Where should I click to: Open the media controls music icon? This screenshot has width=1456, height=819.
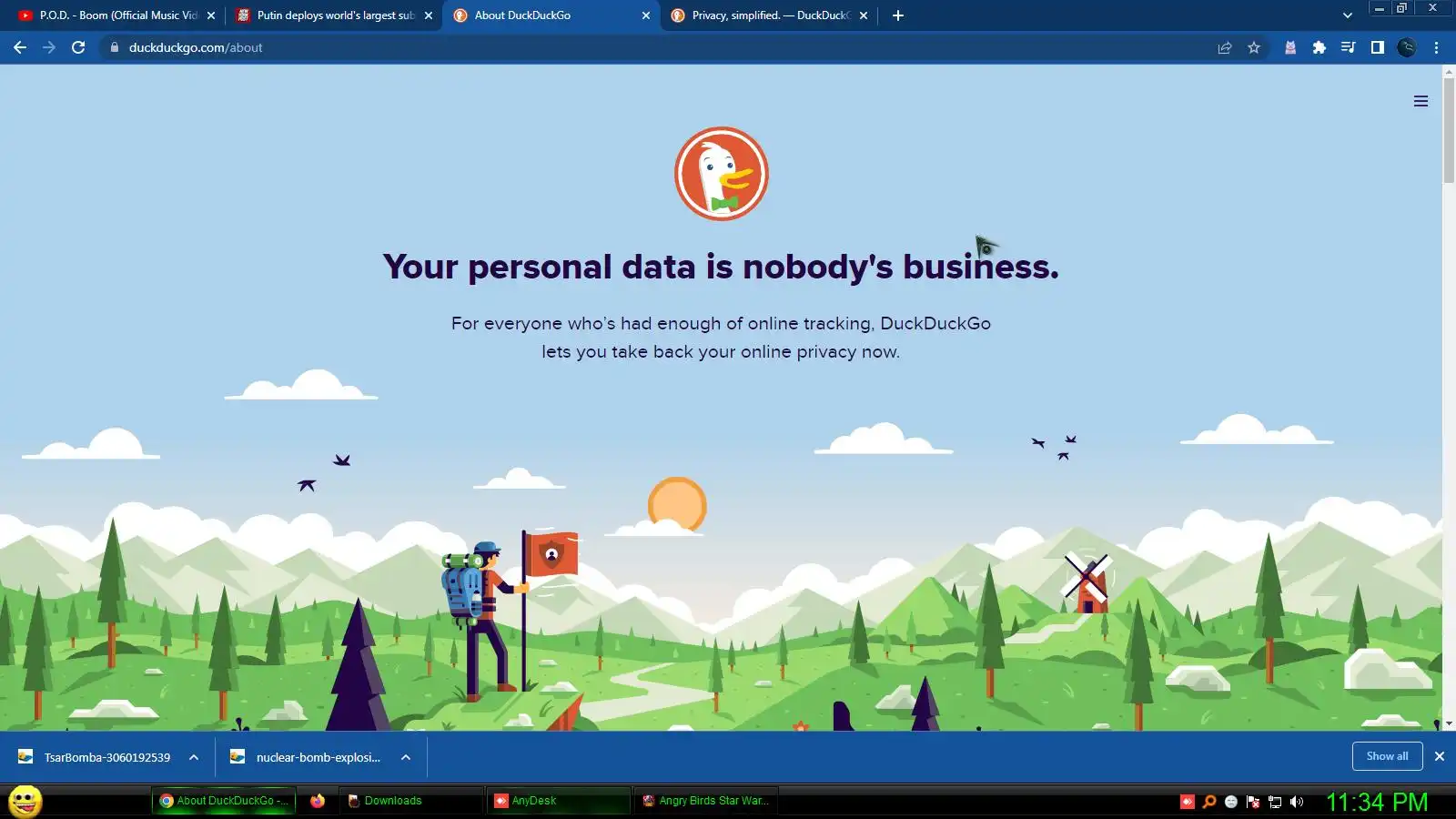(1348, 47)
